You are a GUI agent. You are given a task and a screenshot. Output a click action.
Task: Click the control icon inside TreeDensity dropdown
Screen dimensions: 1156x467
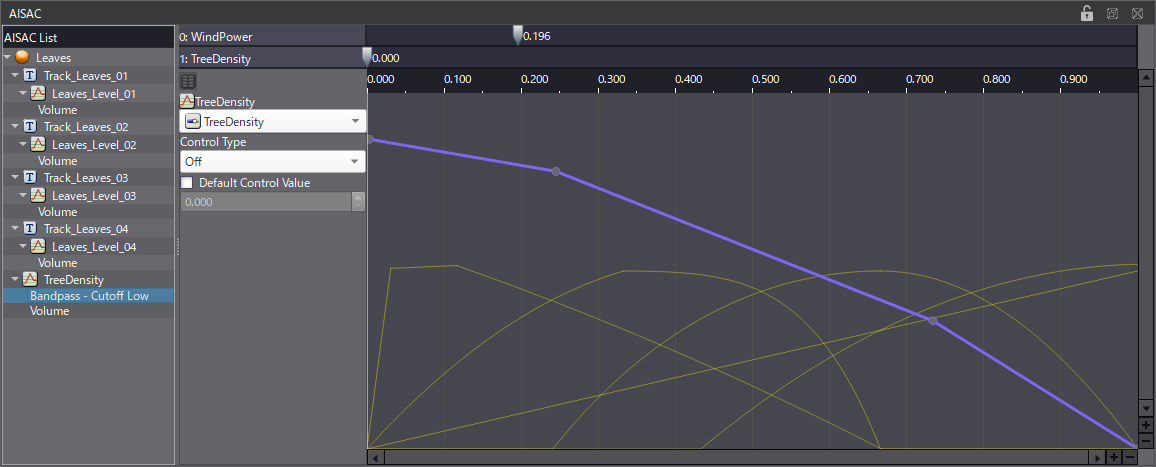192,122
